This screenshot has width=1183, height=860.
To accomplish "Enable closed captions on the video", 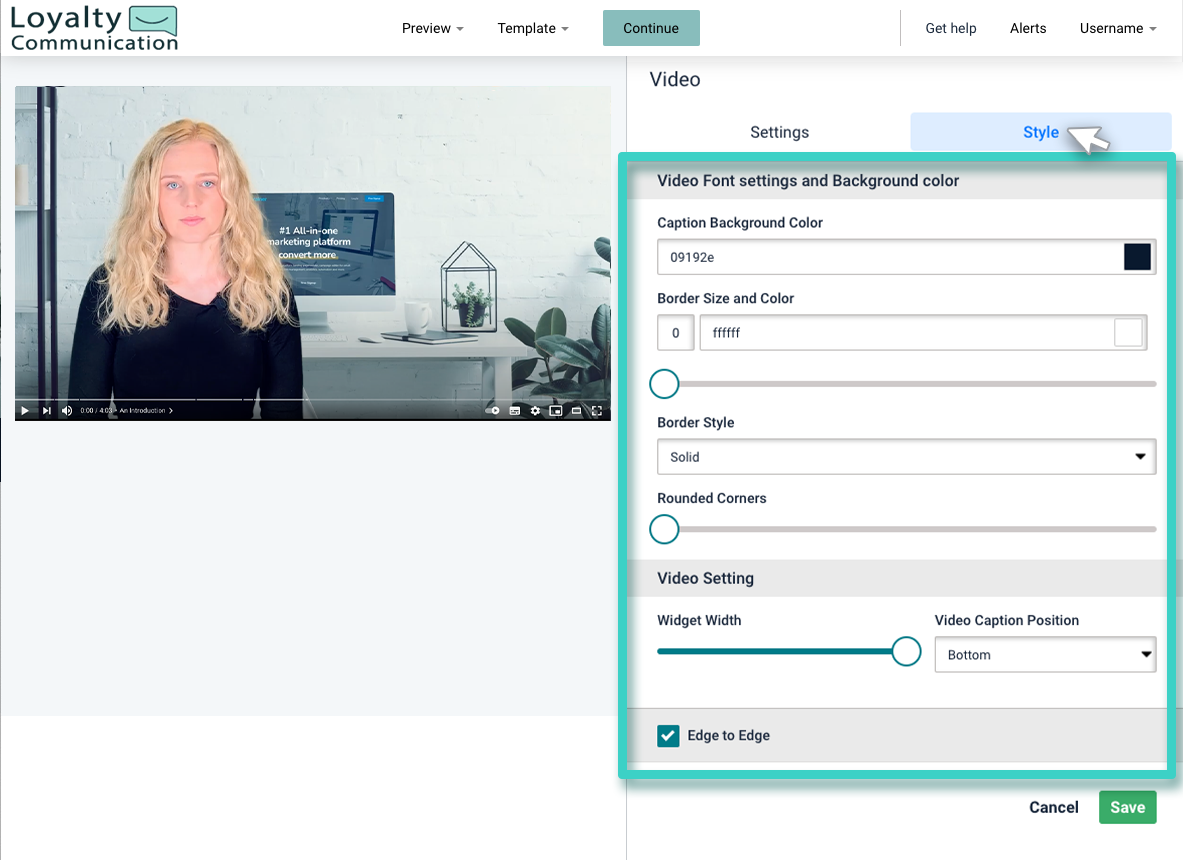I will coord(515,410).
